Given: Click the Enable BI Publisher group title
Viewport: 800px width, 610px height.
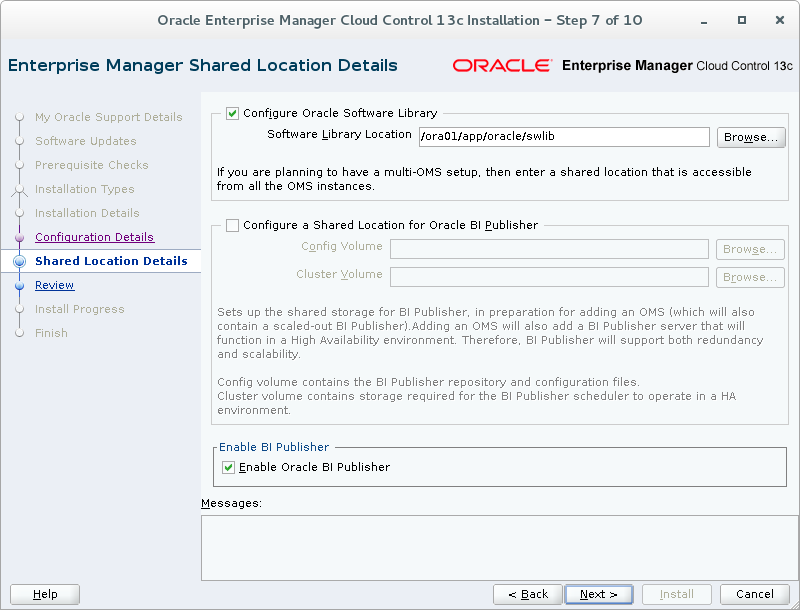Looking at the screenshot, I should (x=274, y=447).
